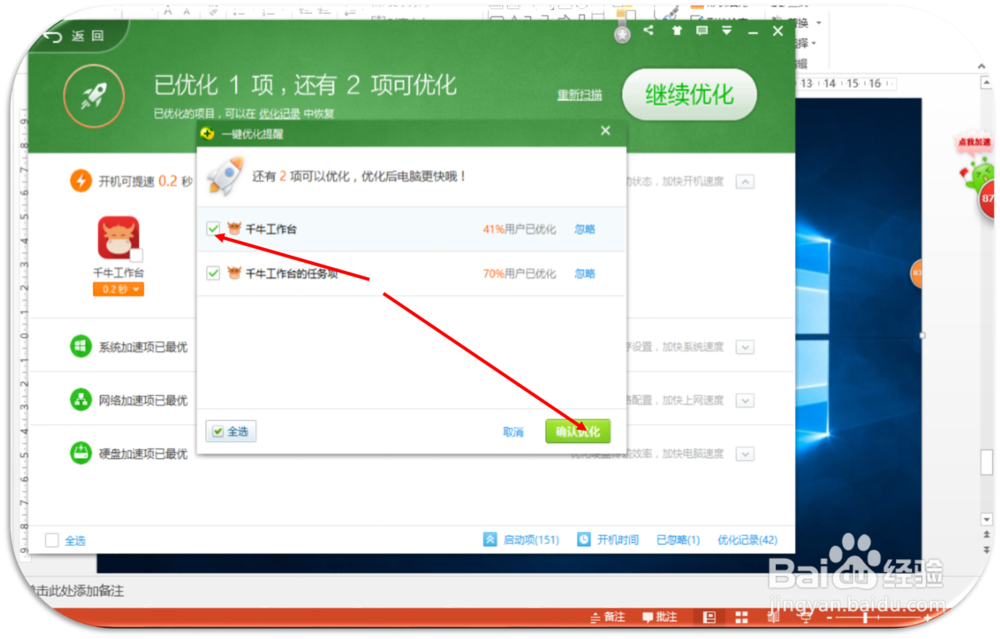The height and width of the screenshot is (639, 1000).
Task: Click the share icon in title bar
Action: point(648,30)
